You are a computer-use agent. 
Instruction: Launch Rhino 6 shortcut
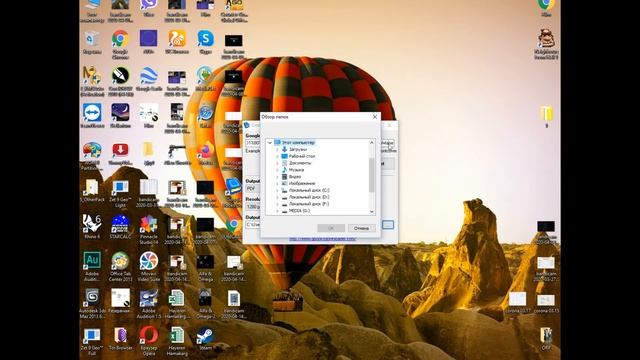[x=92, y=227]
